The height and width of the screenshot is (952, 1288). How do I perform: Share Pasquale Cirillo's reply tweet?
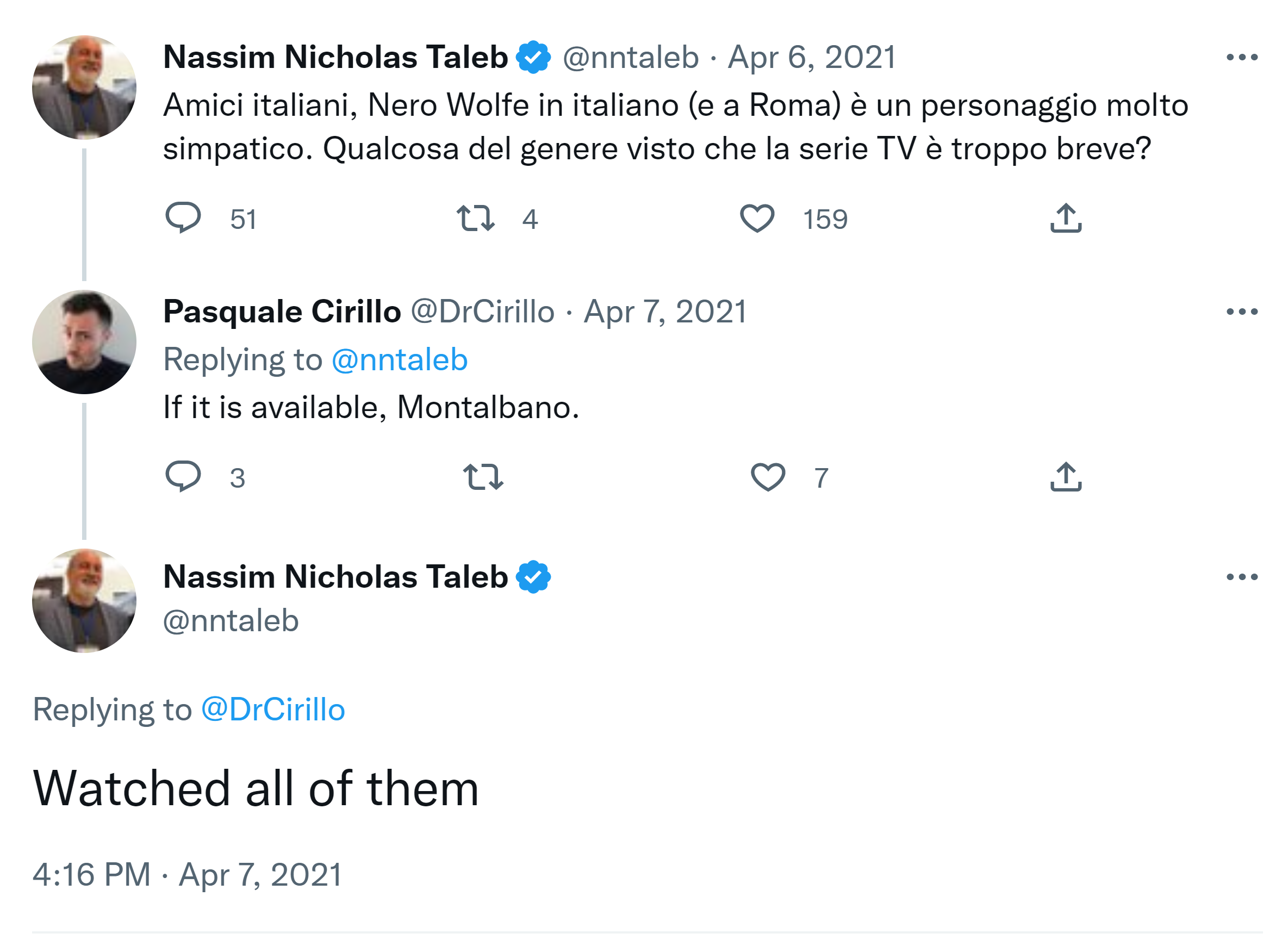click(x=1066, y=477)
